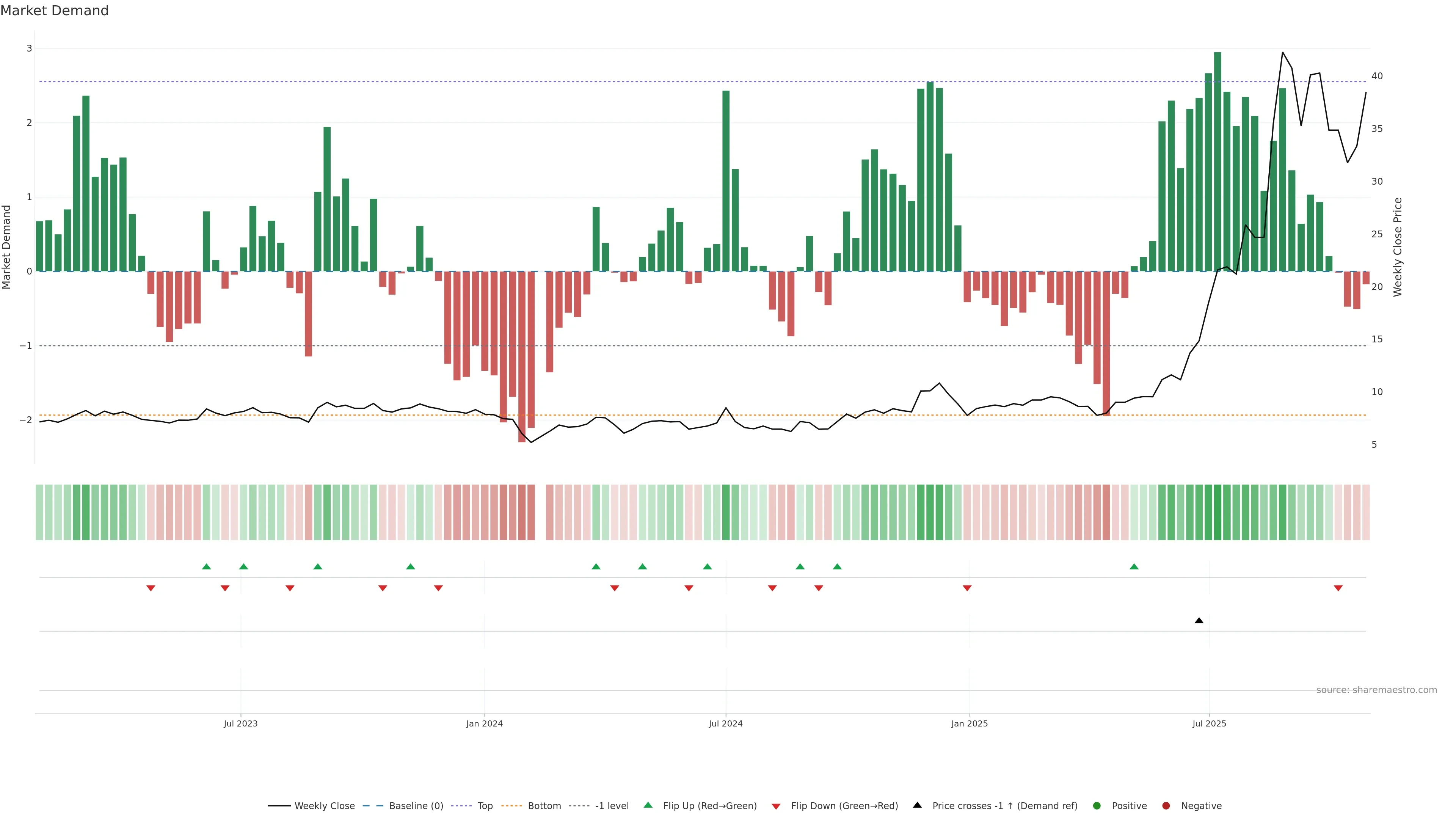Viewport: 1456px width, 819px height.
Task: Click the black price-cross triangle marker near Jul 2025
Action: tap(1199, 621)
